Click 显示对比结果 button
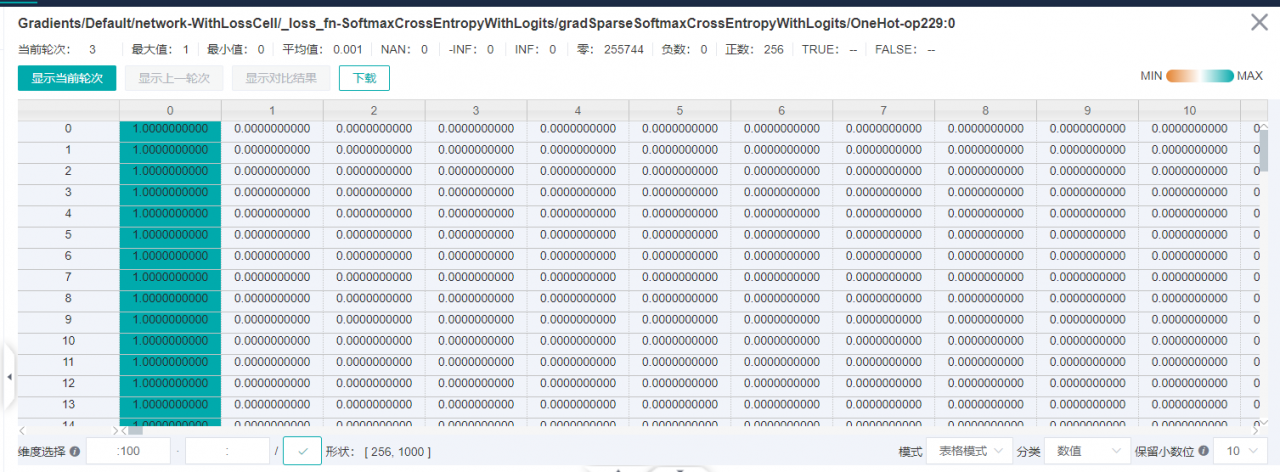Image resolution: width=1280 pixels, height=472 pixels. pos(281,78)
